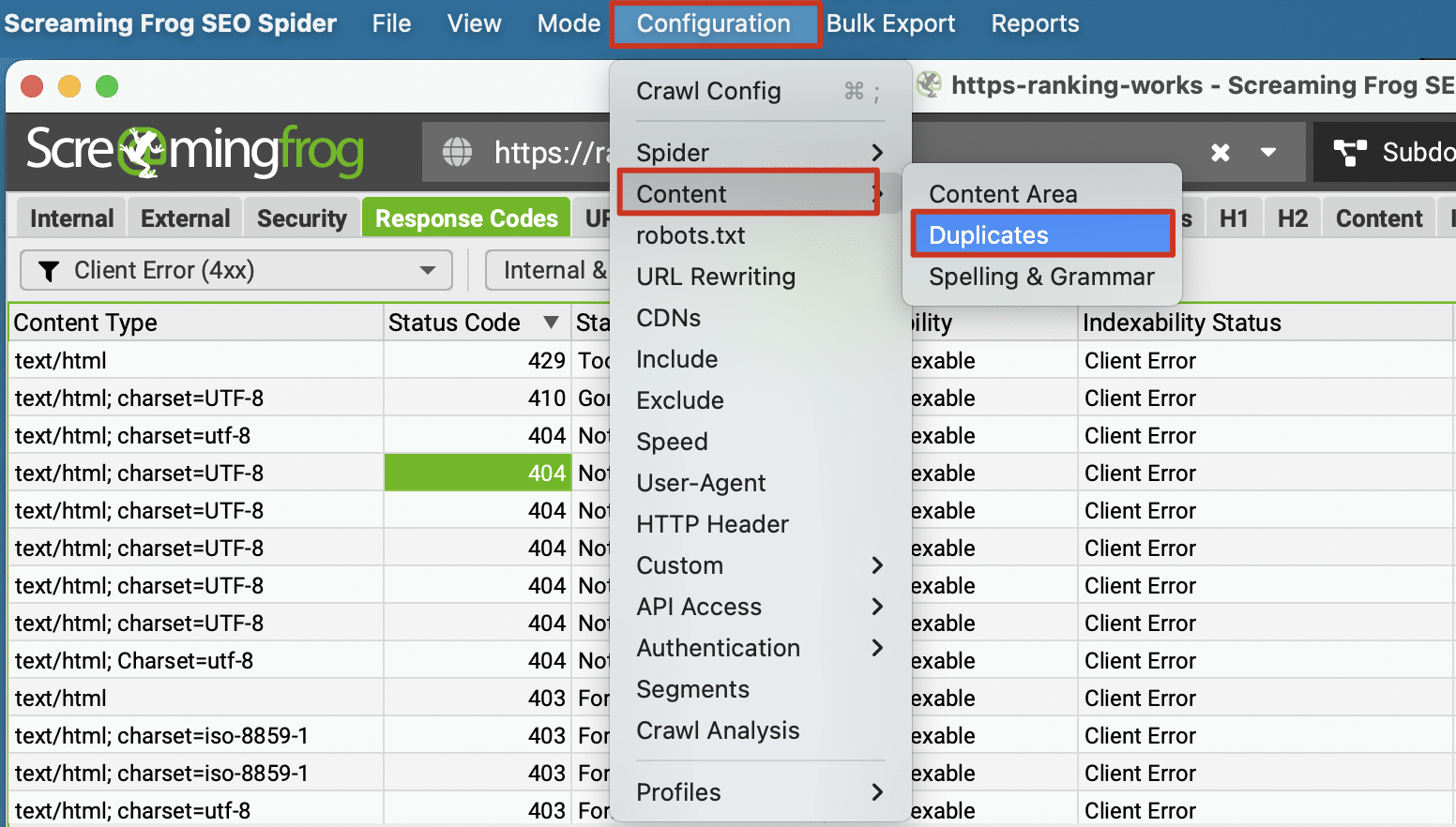Select the highlighted 404 status code cell

pos(477,474)
